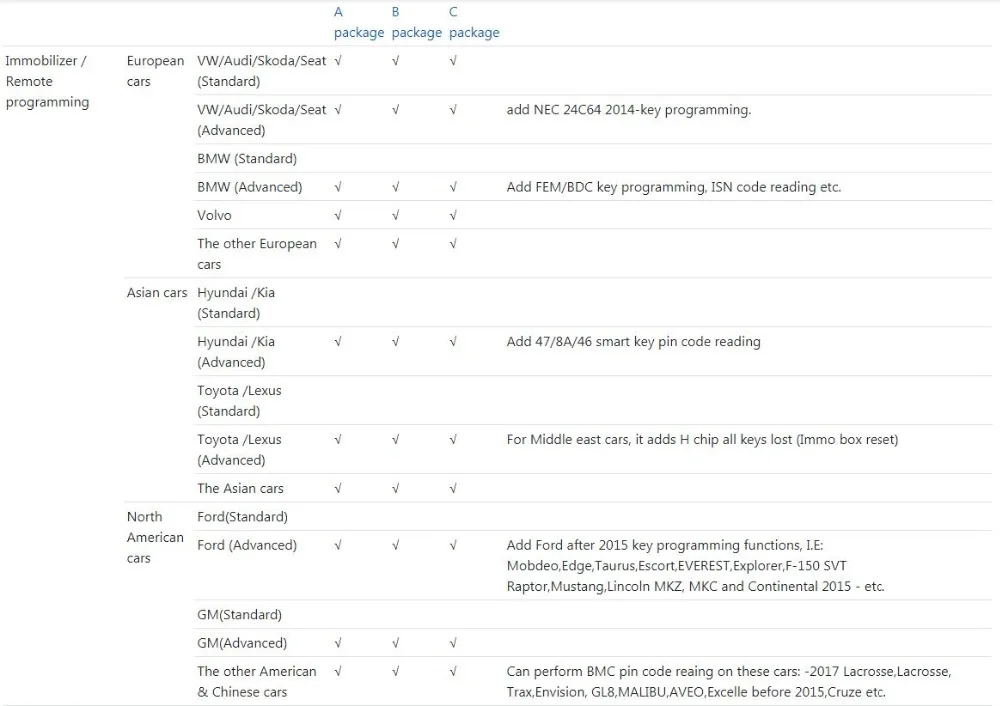Click the Ford(Standard) row label
1000x706 pixels.
242,517
